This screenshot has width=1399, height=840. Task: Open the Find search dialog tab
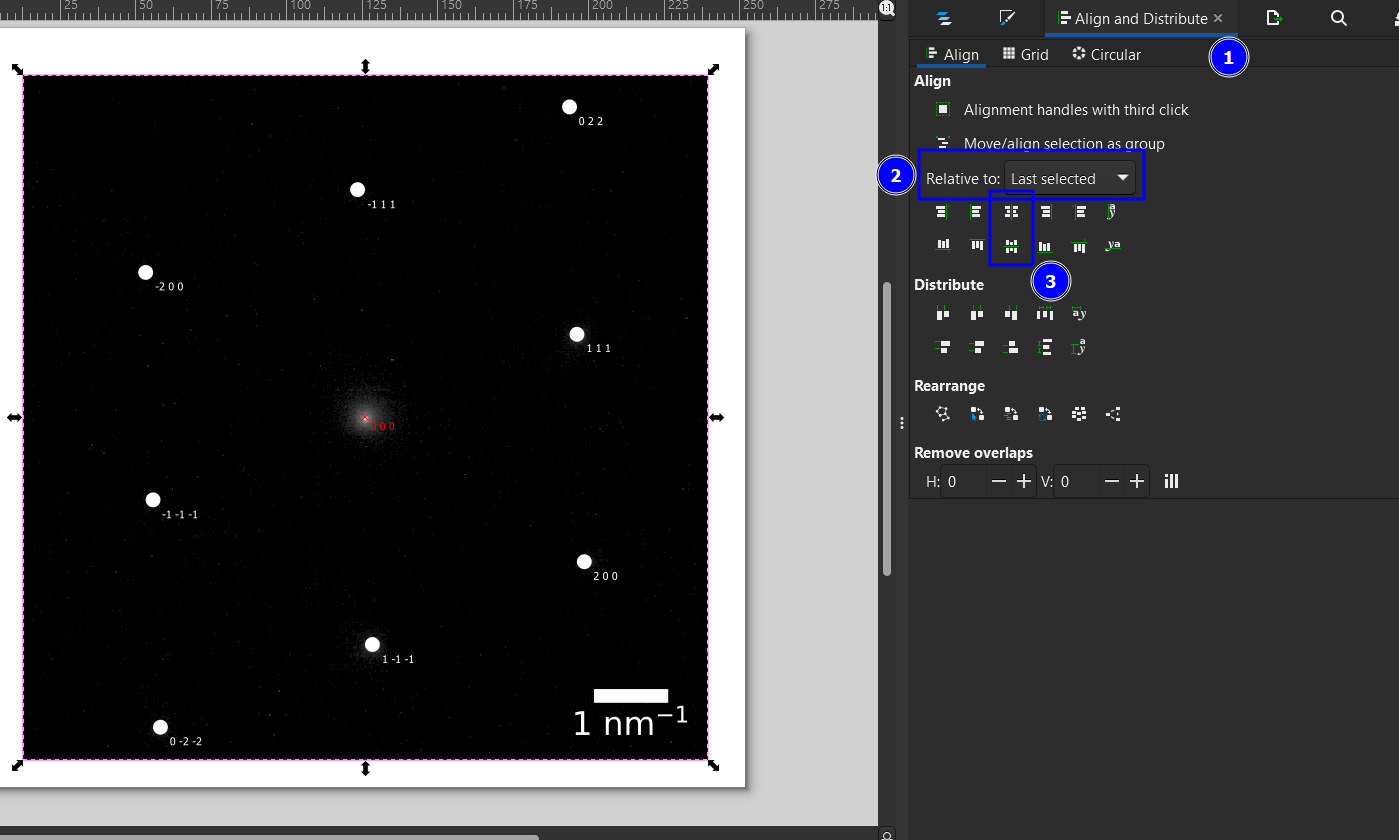tap(1339, 18)
